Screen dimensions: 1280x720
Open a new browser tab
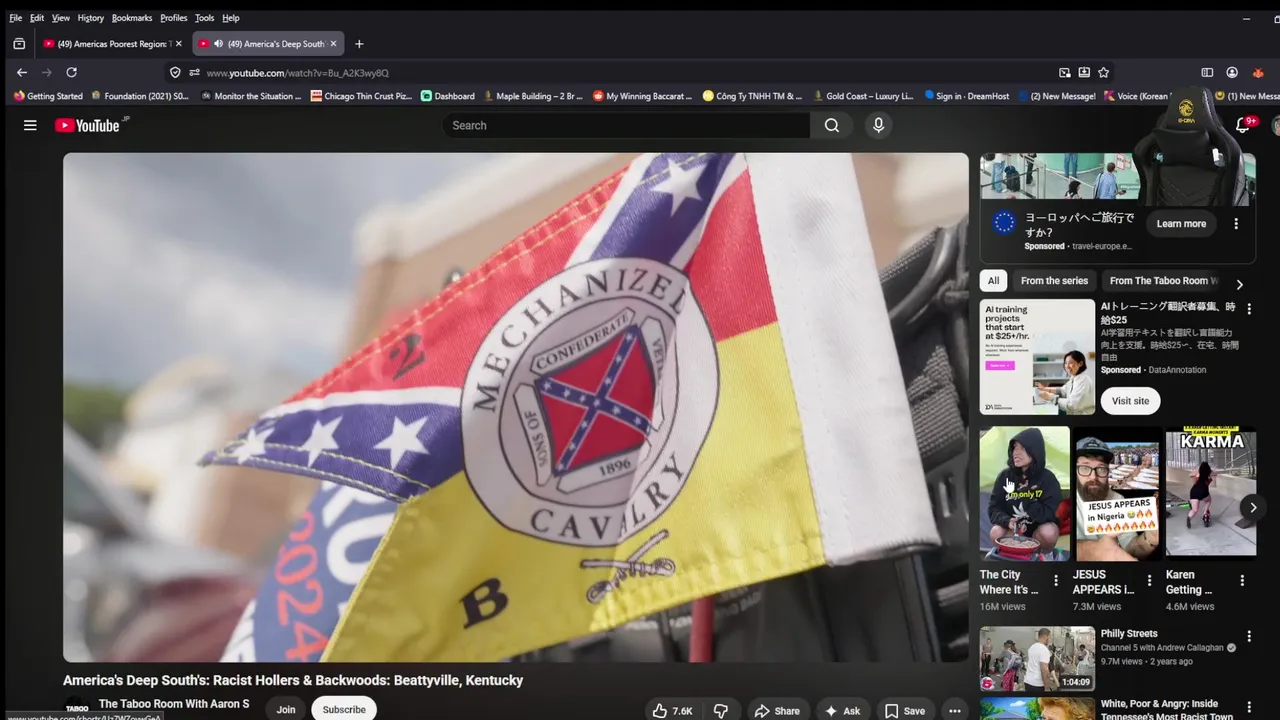click(x=359, y=44)
